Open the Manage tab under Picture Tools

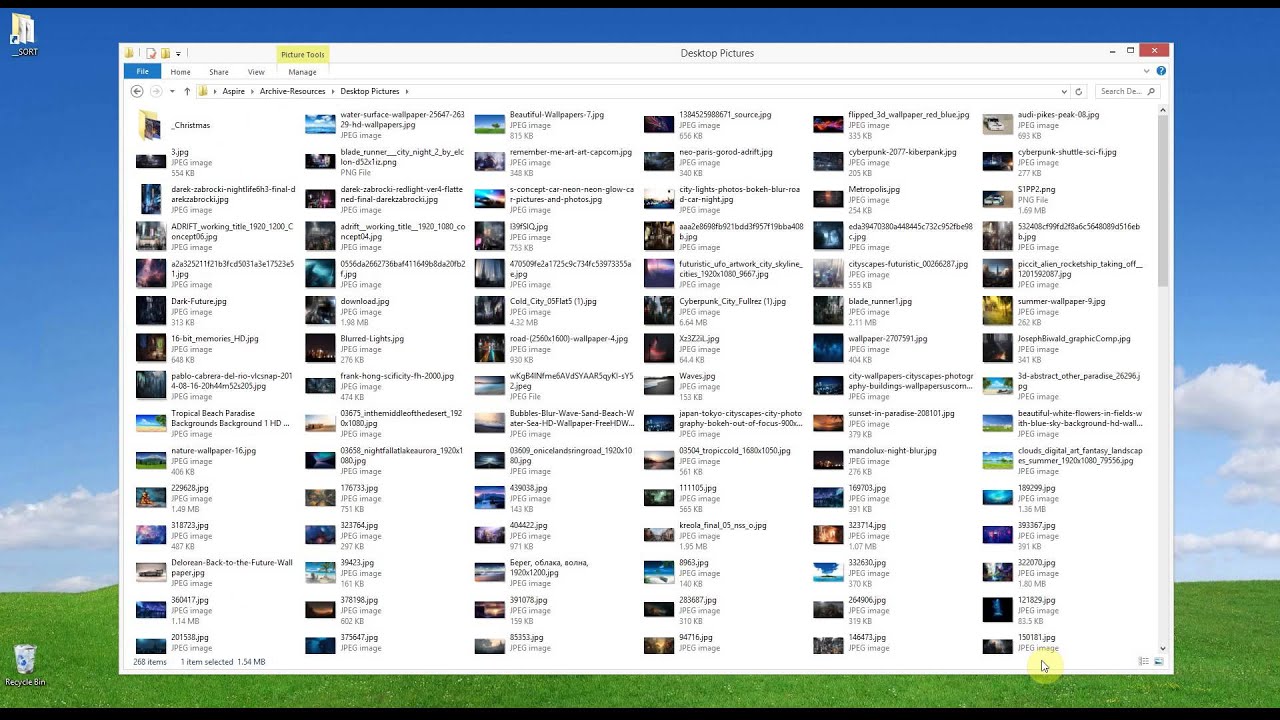[x=302, y=71]
